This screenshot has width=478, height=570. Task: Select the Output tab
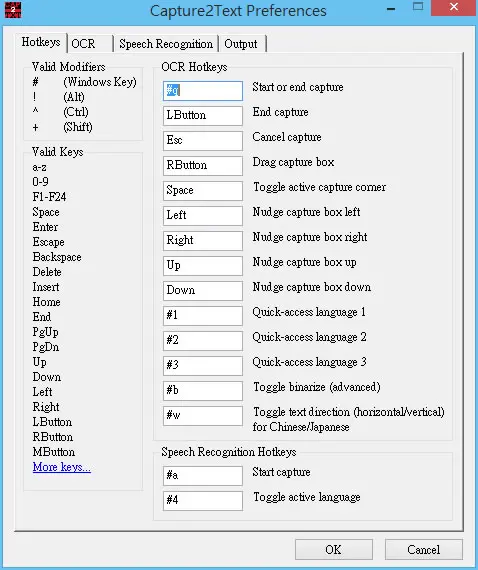242,44
